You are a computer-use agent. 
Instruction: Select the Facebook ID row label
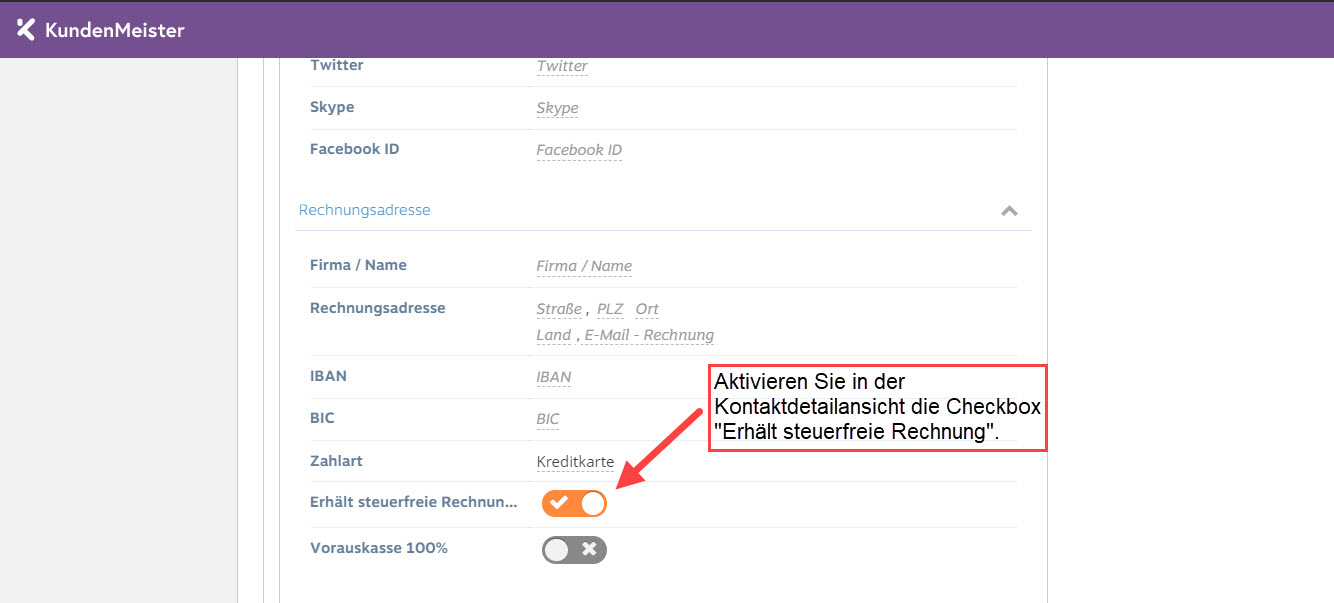354,149
